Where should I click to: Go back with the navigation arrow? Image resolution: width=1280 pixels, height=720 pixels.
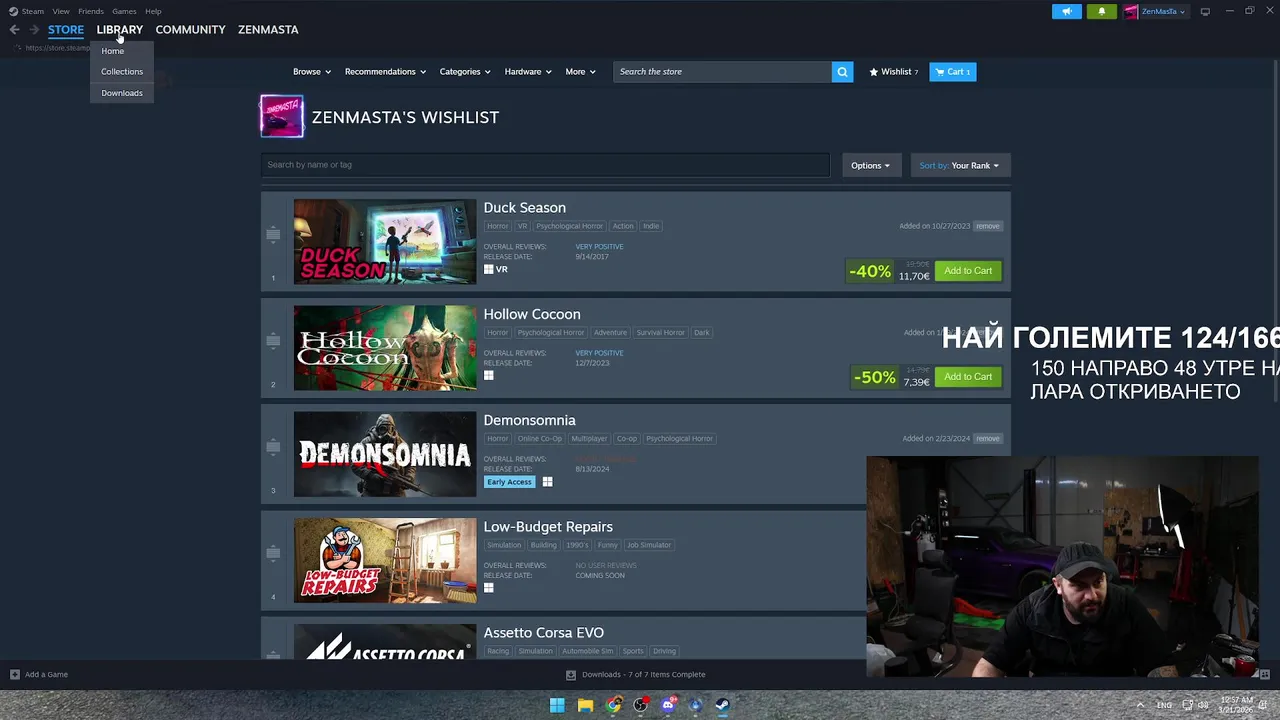click(14, 30)
